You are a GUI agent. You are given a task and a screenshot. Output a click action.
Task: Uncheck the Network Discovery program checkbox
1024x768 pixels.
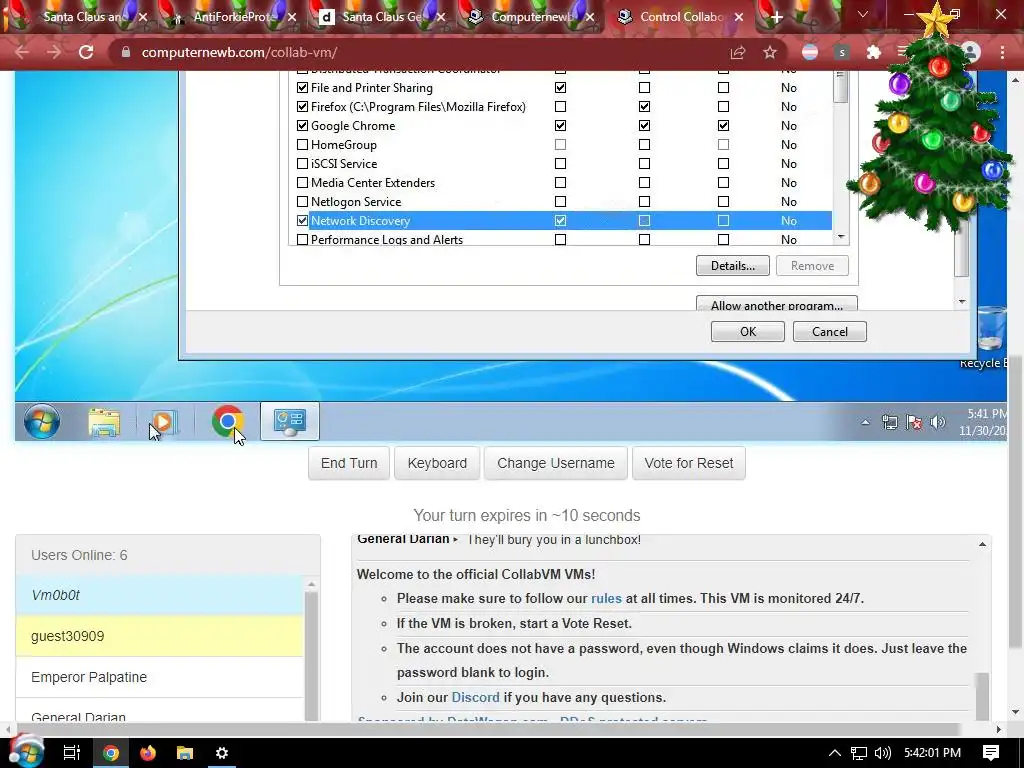[x=302, y=221]
